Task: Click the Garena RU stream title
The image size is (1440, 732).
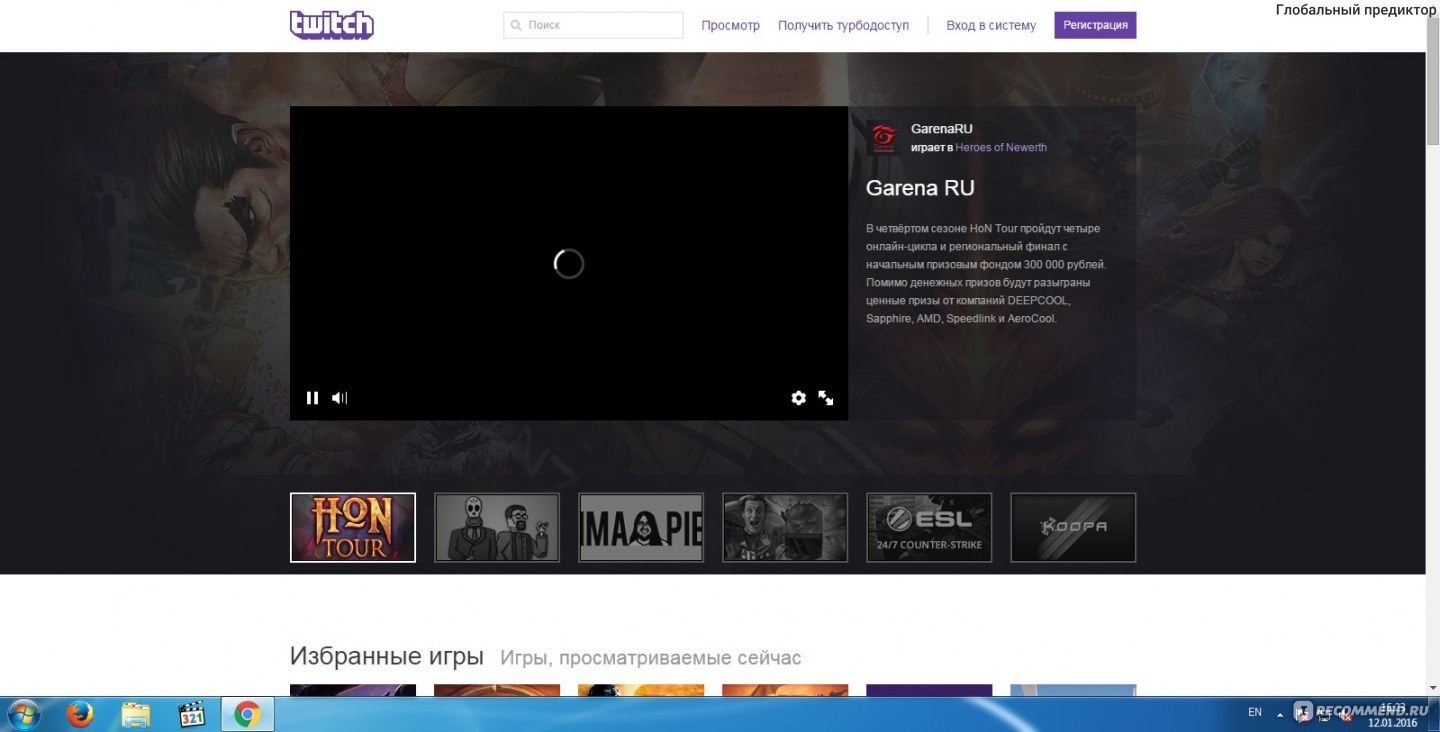Action: point(920,188)
